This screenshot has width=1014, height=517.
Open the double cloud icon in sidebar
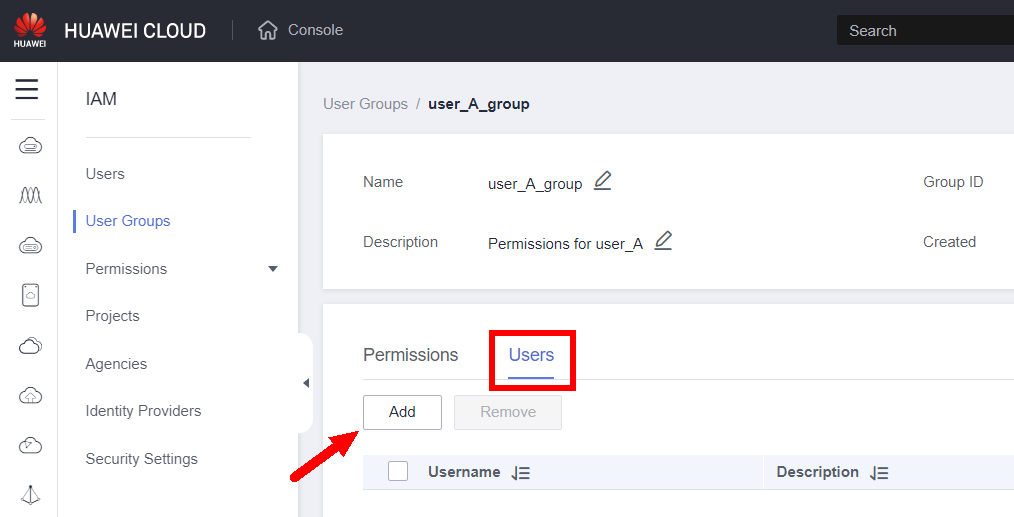[30, 346]
